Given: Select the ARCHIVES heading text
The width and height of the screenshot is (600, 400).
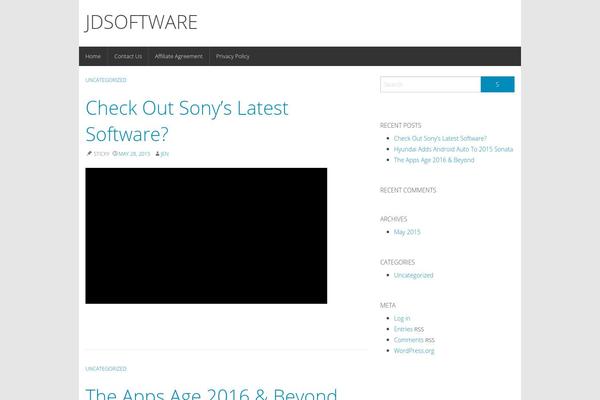Looking at the screenshot, I should pyautogui.click(x=393, y=219).
